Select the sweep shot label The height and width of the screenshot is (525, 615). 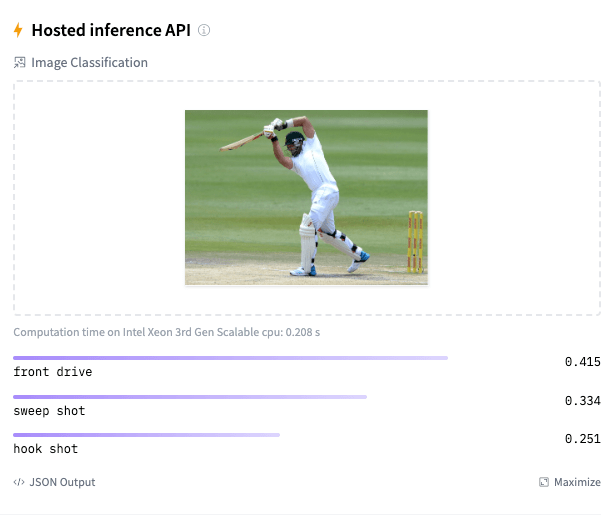point(49,411)
